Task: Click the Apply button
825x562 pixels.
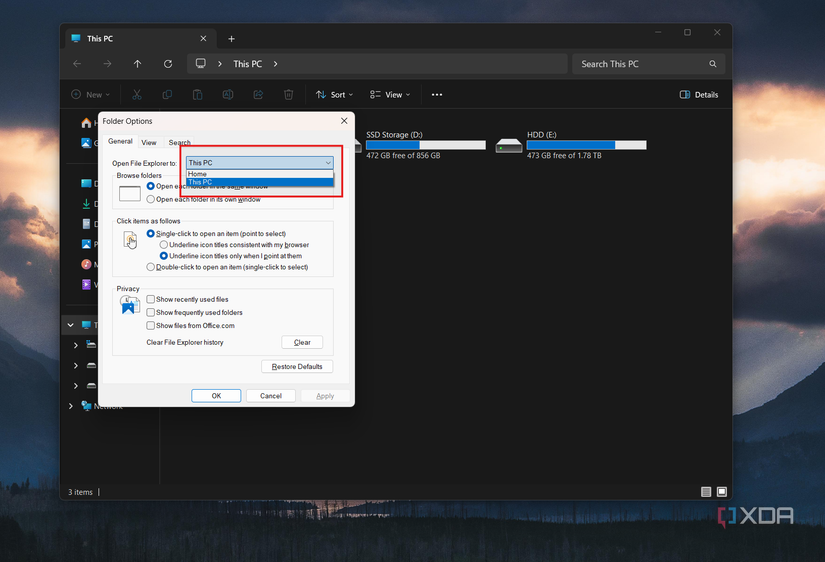Action: (325, 396)
